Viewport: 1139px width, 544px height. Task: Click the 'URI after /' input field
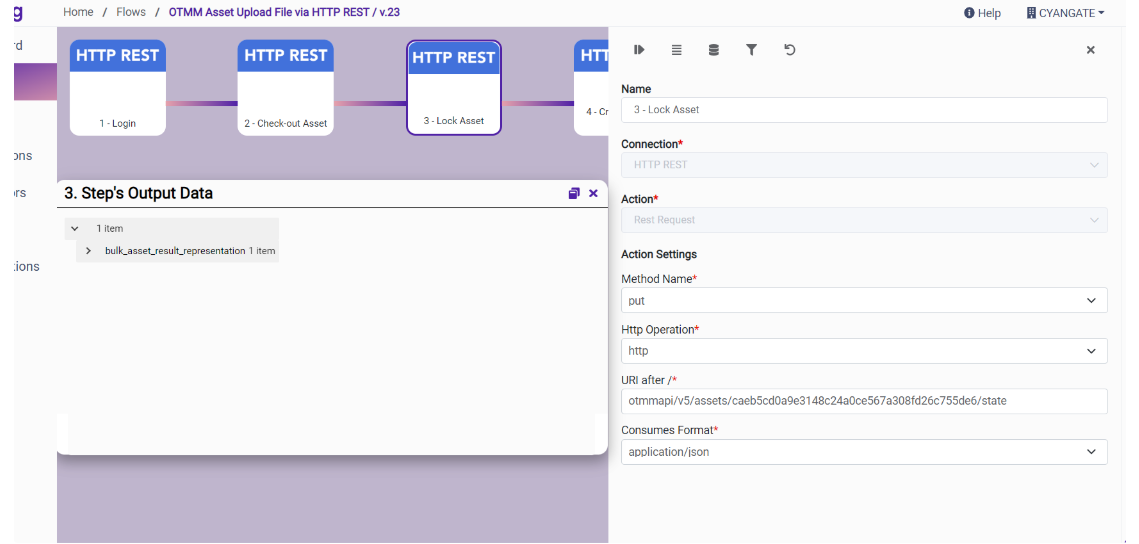coord(863,401)
